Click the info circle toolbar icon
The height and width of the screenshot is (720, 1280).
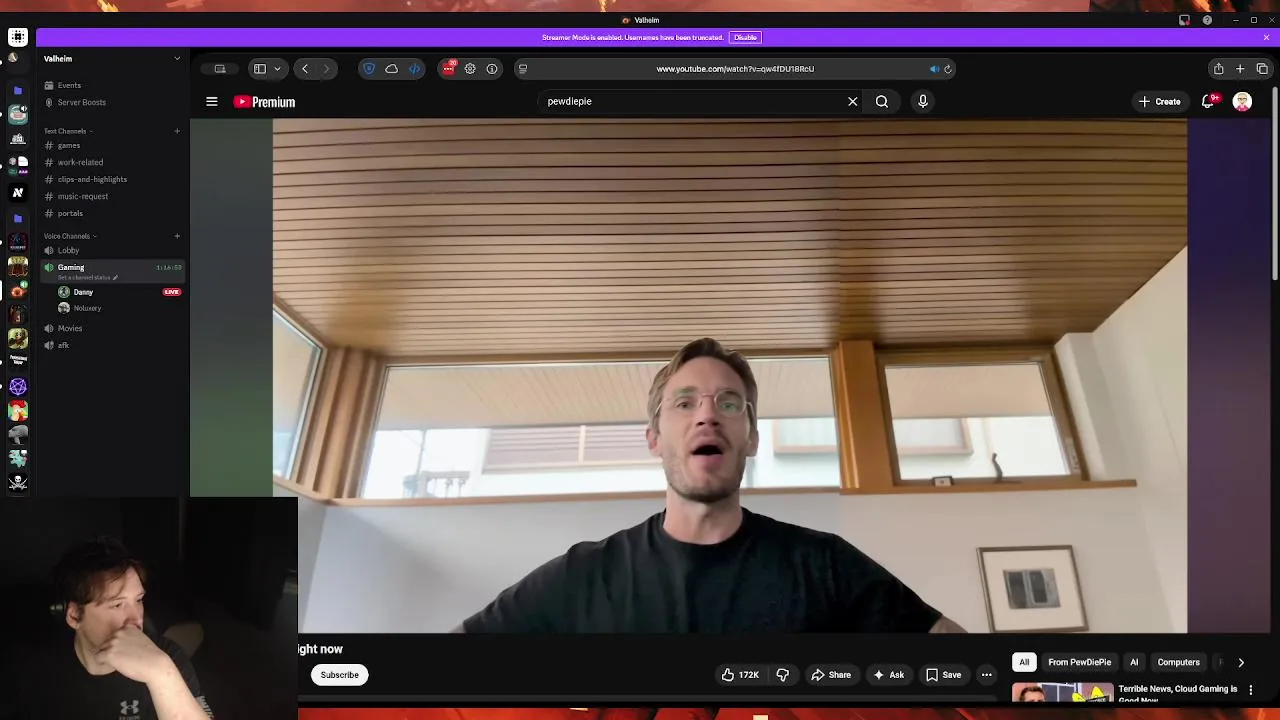pyautogui.click(x=492, y=69)
